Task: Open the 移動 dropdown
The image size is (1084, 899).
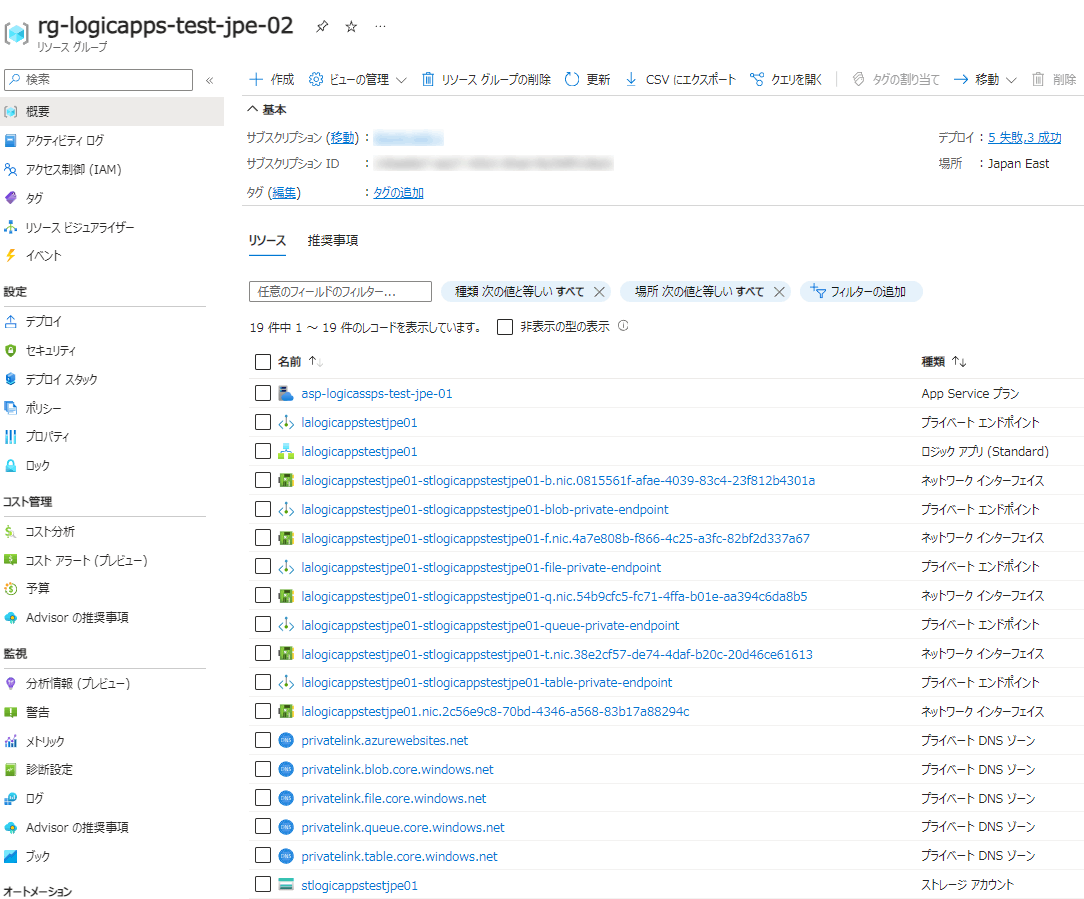Action: 985,80
